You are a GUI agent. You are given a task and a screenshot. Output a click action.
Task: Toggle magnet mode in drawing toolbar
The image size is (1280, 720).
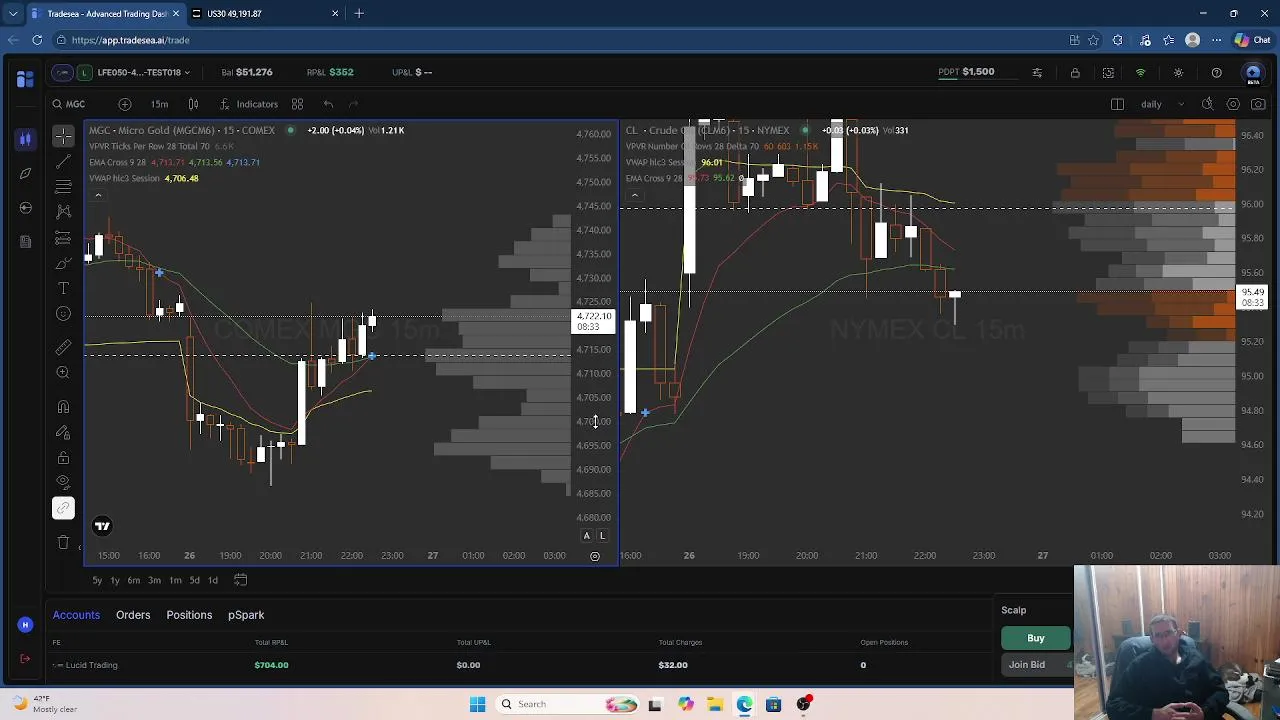click(63, 407)
